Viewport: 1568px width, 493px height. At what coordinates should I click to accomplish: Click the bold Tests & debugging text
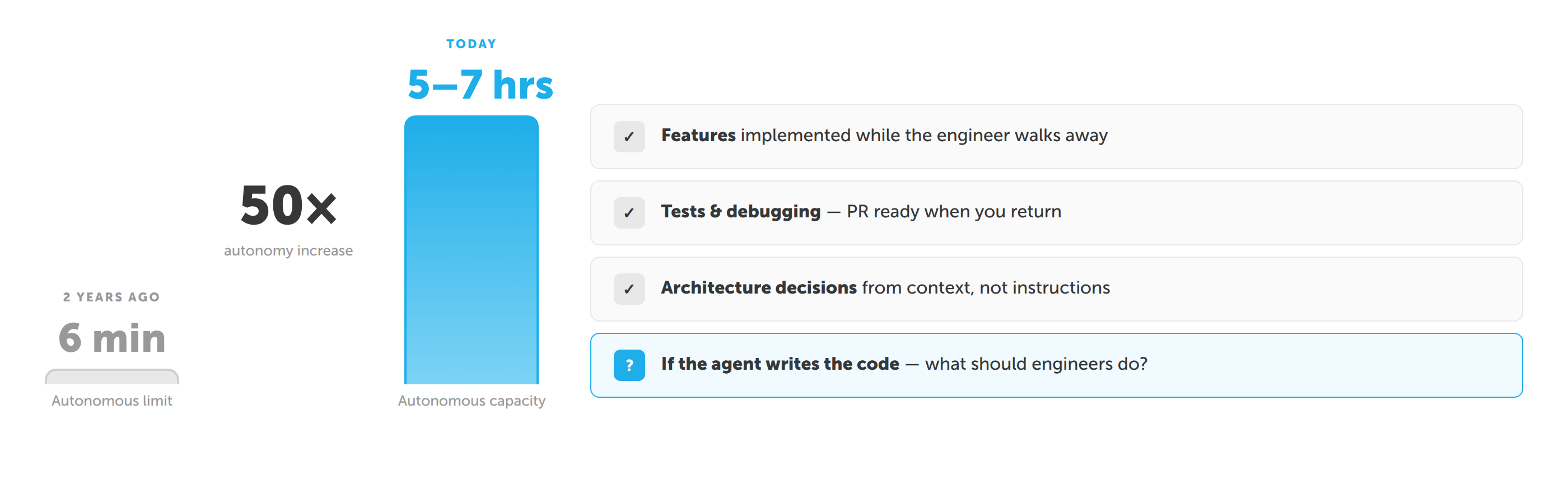741,211
